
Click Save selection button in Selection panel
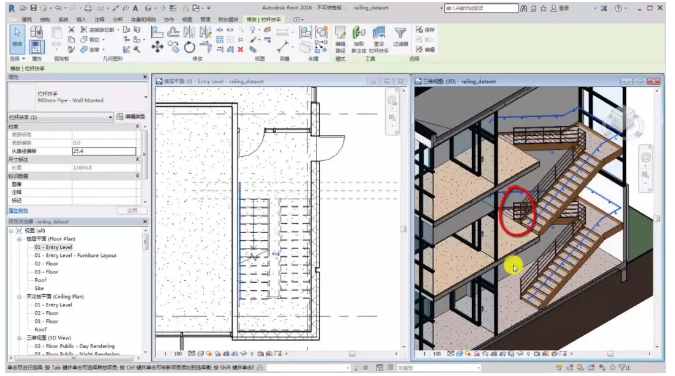tap(425, 29)
